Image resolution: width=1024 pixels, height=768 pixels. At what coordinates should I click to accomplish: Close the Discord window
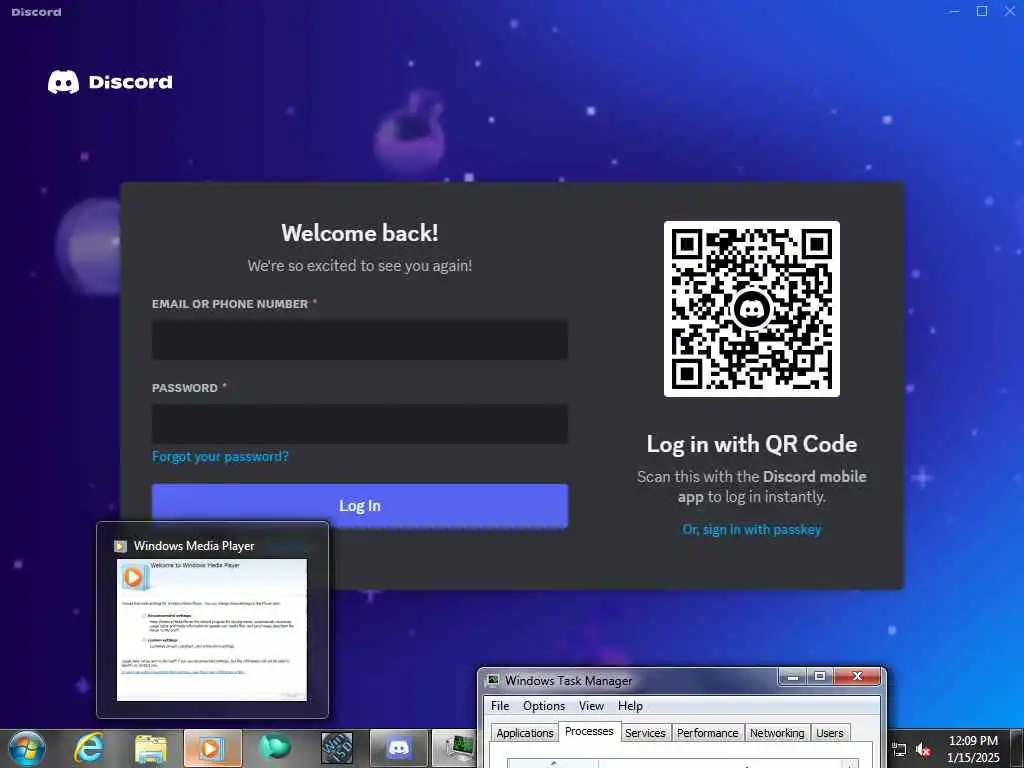click(1010, 11)
